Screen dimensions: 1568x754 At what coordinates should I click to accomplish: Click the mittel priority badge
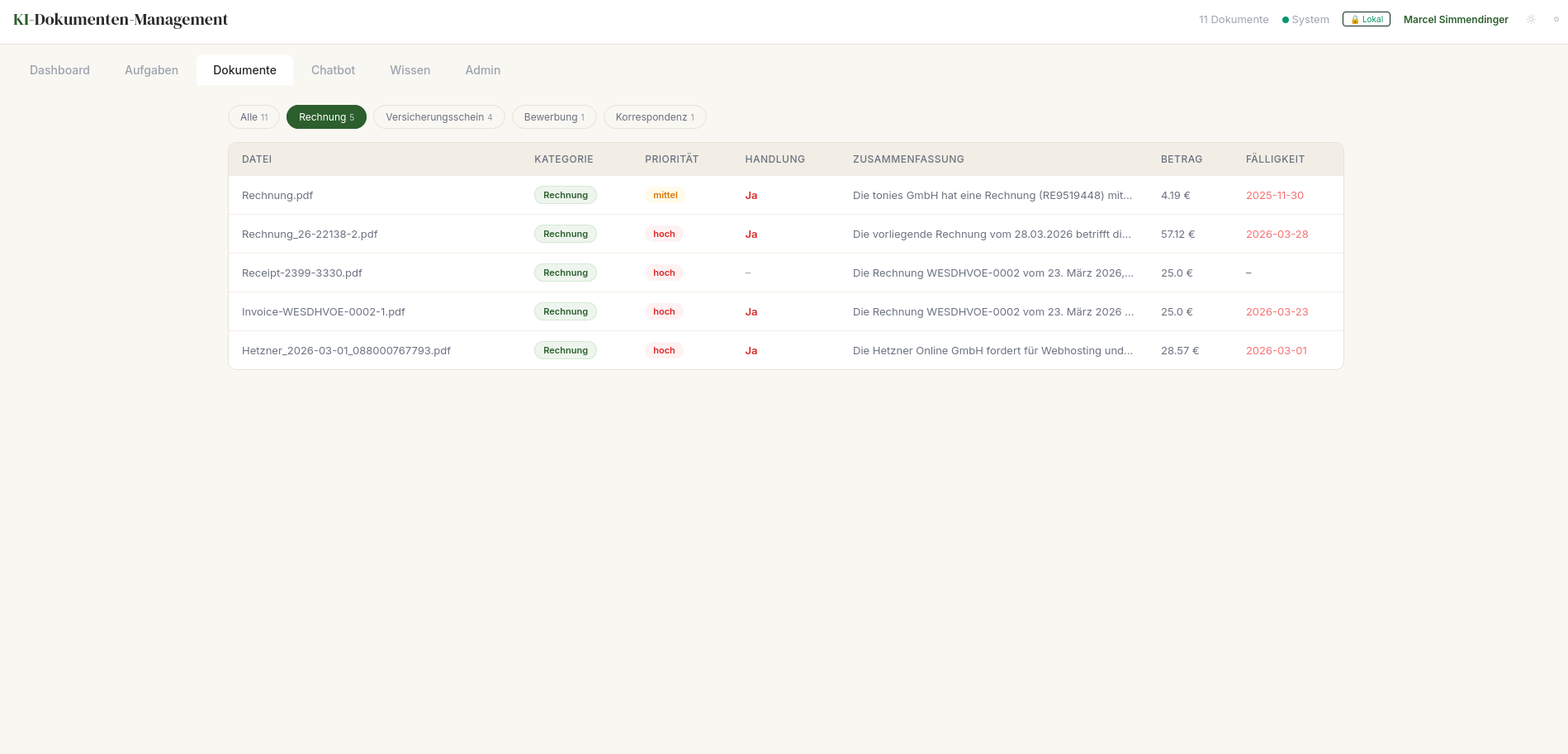click(665, 196)
